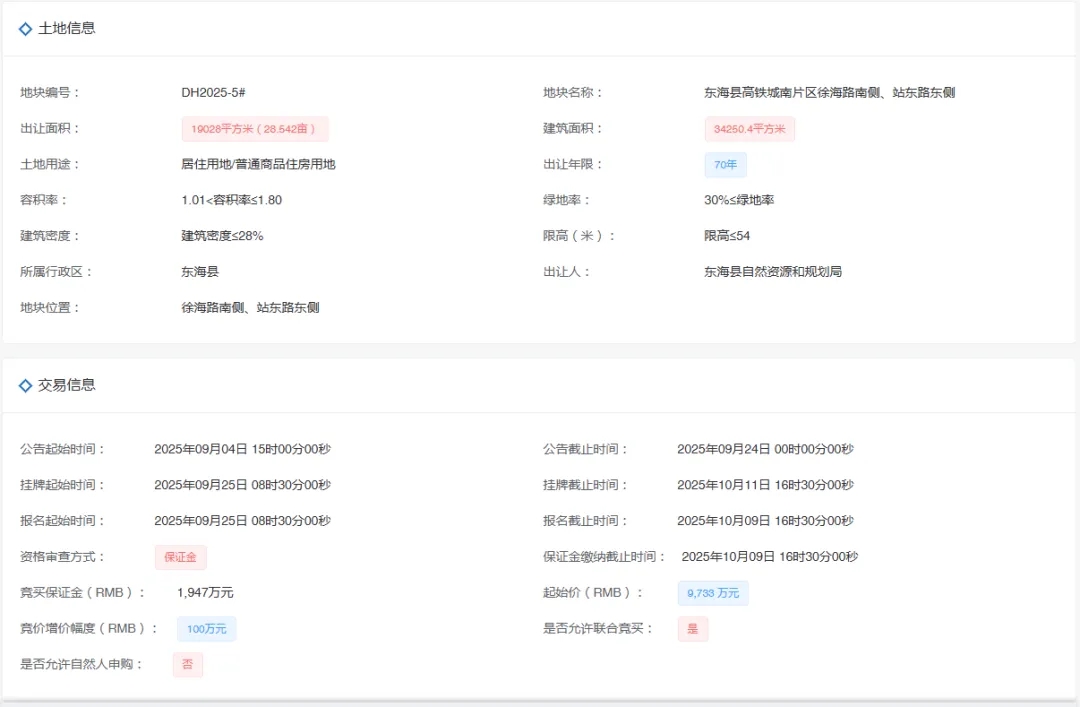
Task: Click the 100万元 bid increment tag
Action: (206, 629)
